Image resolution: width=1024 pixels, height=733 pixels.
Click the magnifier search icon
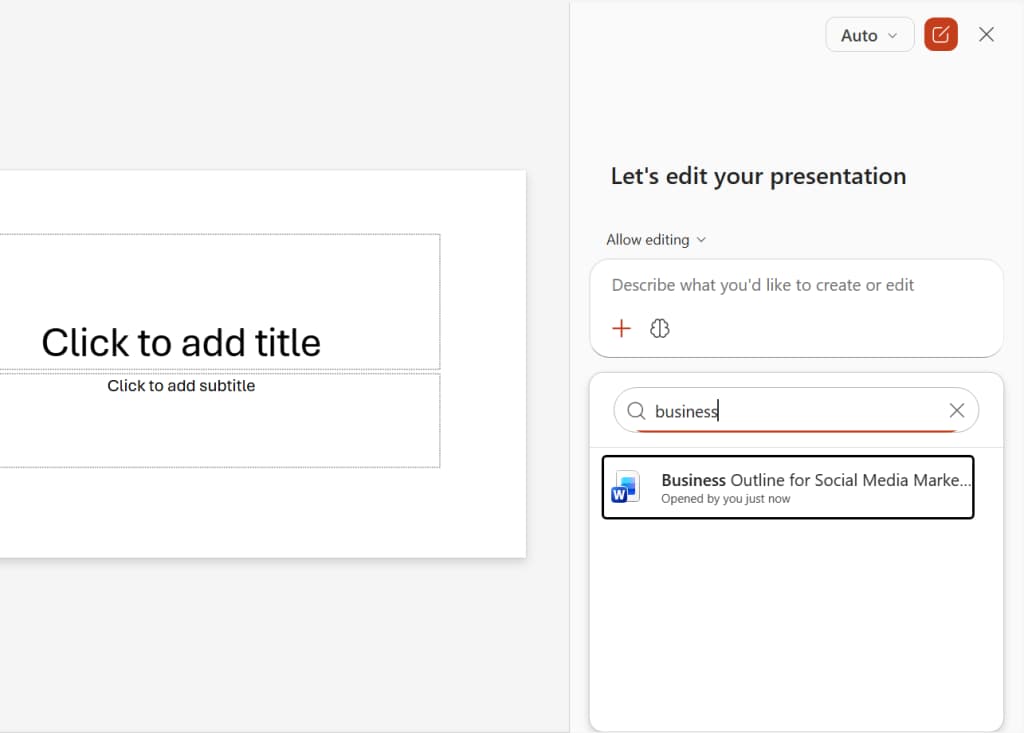[636, 410]
